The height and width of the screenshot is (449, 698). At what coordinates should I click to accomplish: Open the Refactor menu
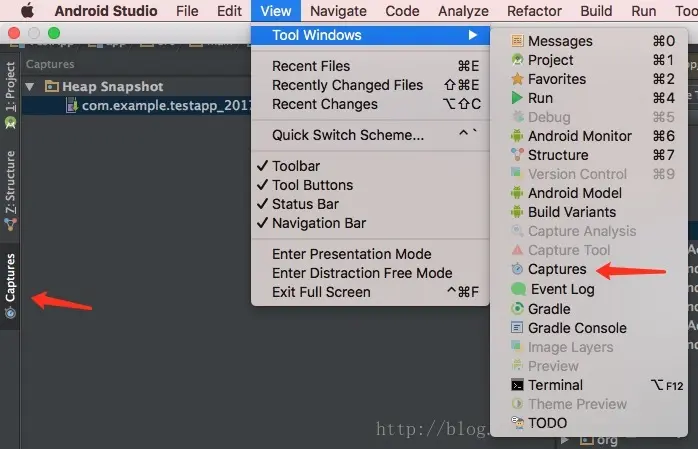click(534, 11)
